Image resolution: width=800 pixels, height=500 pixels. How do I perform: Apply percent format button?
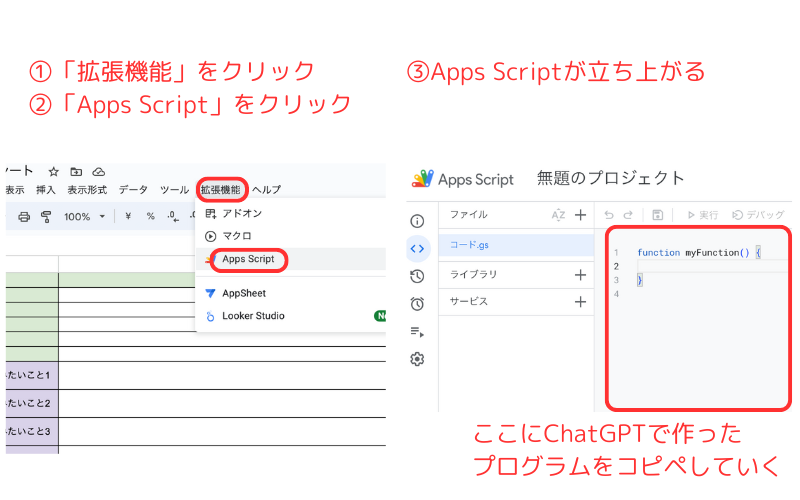click(x=151, y=216)
